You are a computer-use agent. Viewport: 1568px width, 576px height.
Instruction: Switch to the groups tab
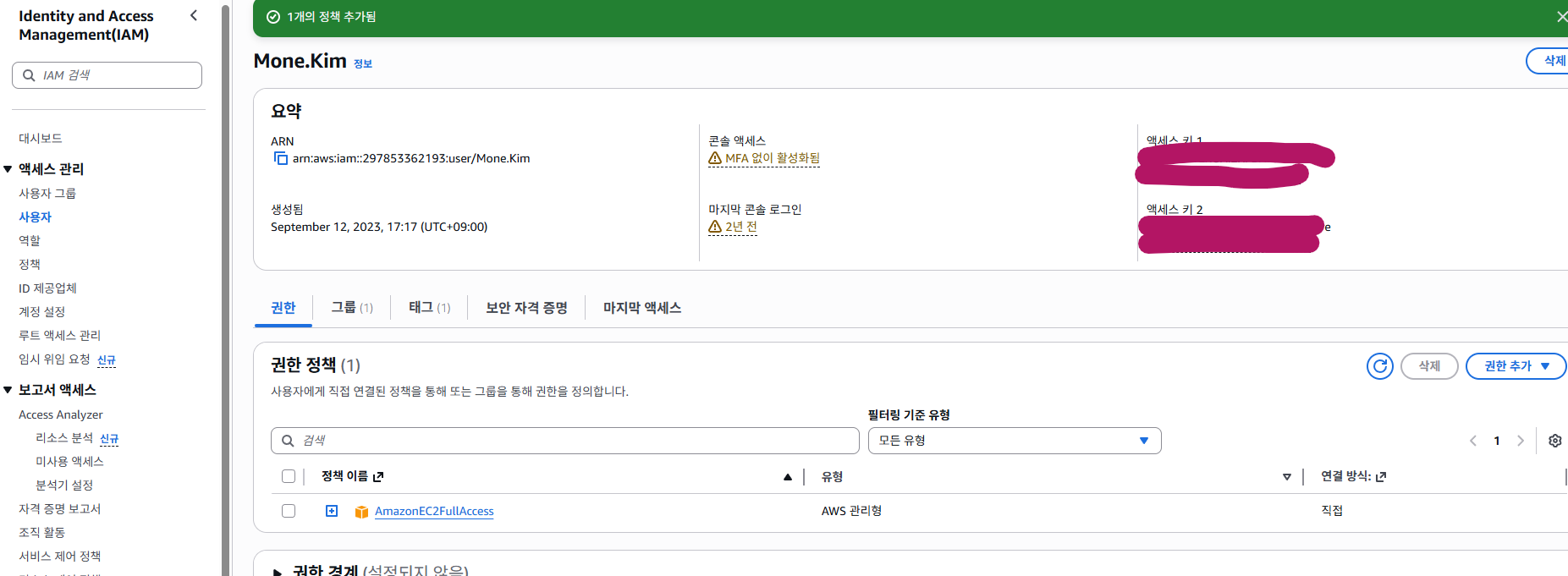pyautogui.click(x=351, y=308)
